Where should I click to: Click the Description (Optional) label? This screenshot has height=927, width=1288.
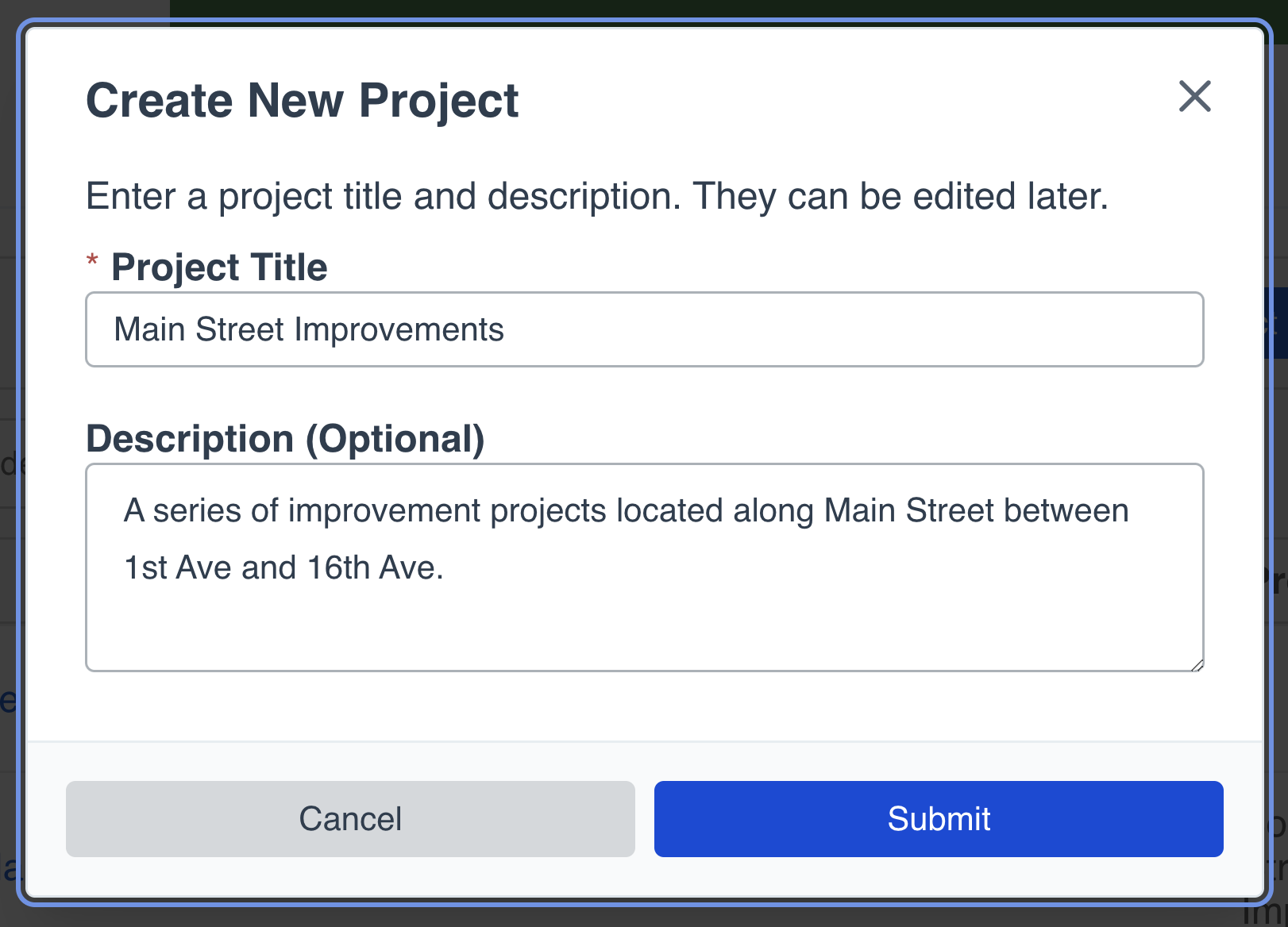285,439
